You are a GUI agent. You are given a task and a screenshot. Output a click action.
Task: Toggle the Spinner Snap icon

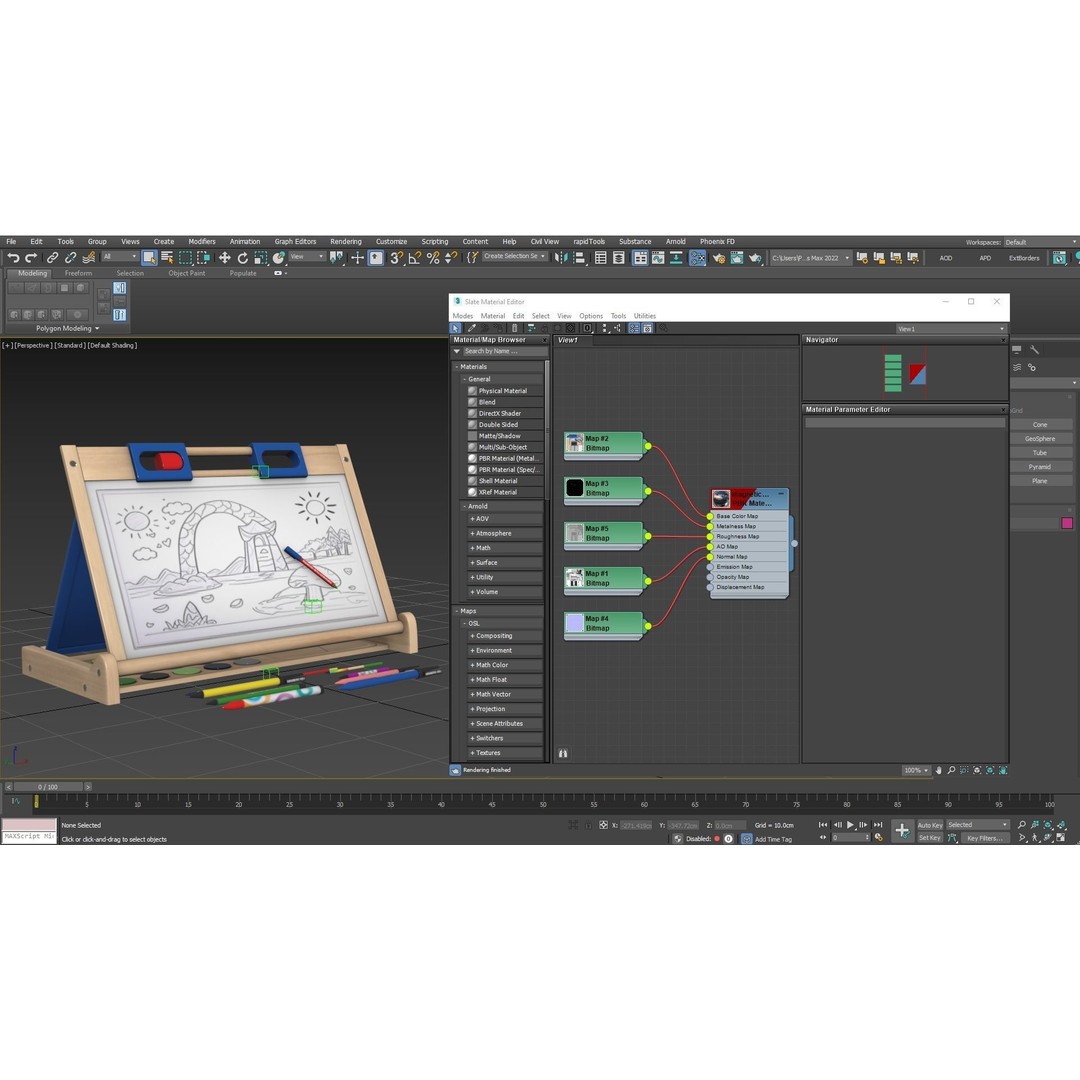[450, 258]
